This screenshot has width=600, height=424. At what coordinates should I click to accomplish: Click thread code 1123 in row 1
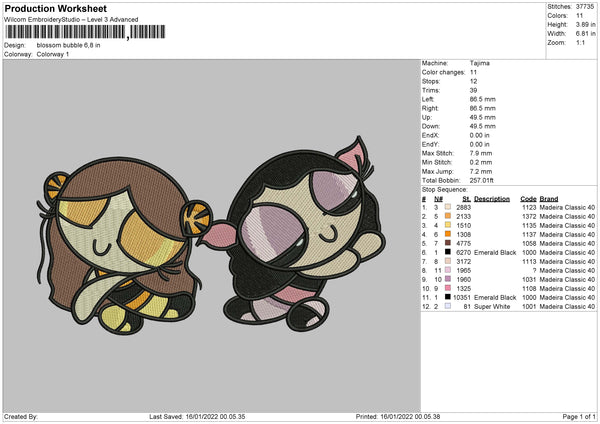click(x=529, y=207)
